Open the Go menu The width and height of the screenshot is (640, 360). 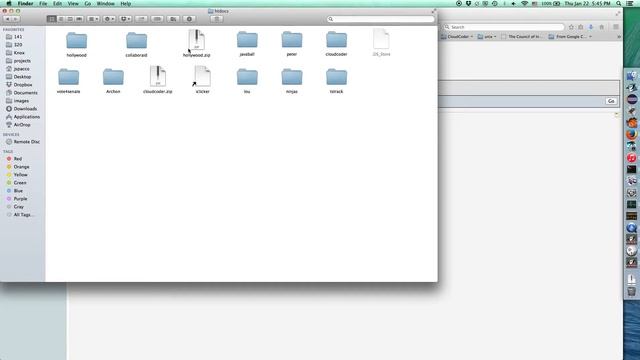tap(88, 3)
